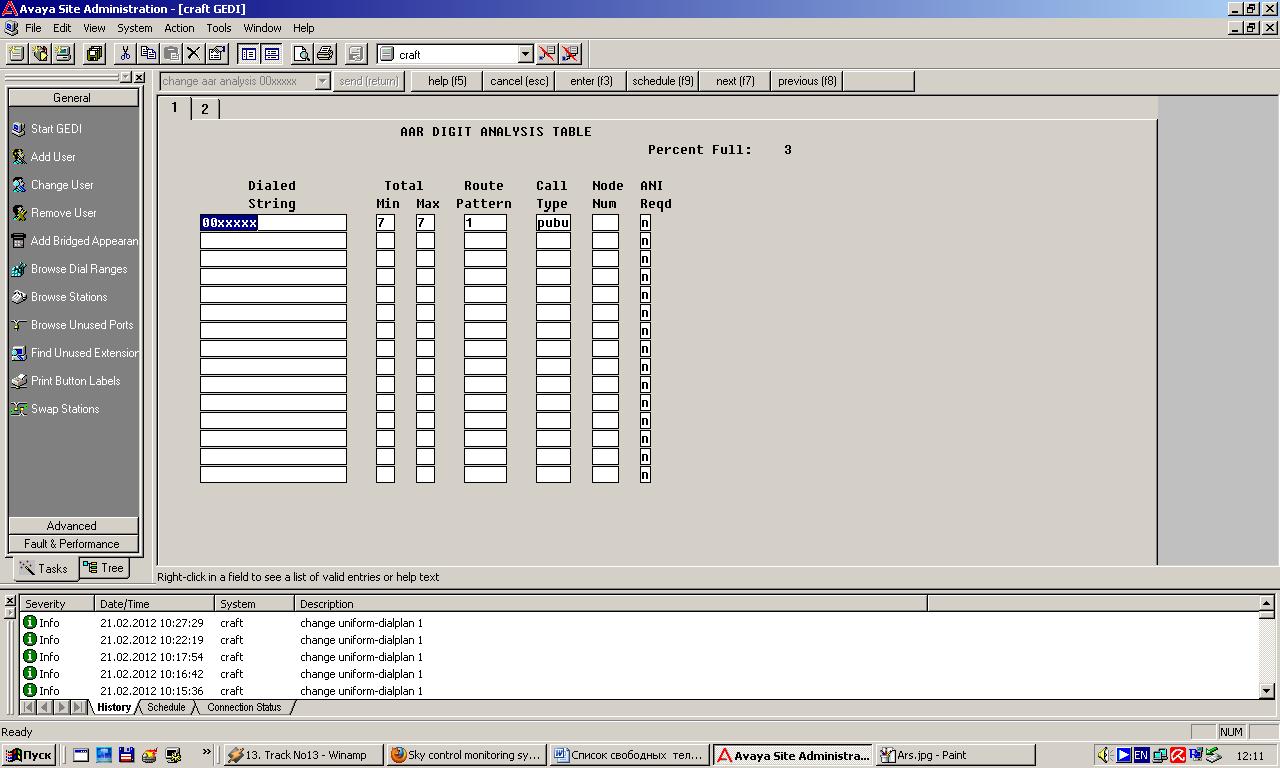Click the Print toolbar icon
The width and height of the screenshot is (1280, 768).
pos(325,54)
